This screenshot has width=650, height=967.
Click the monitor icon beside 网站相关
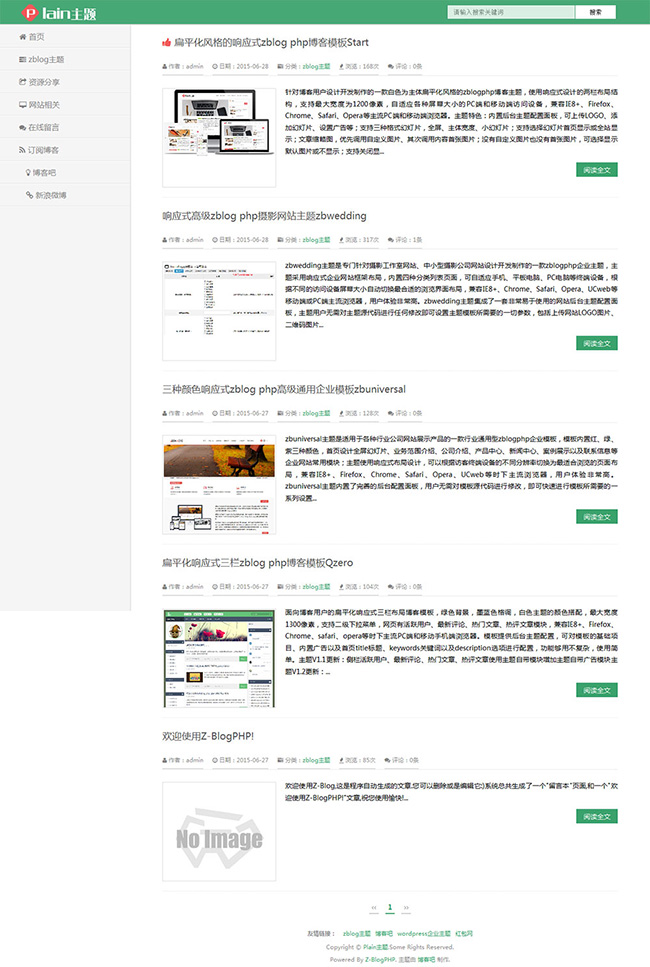point(23,105)
